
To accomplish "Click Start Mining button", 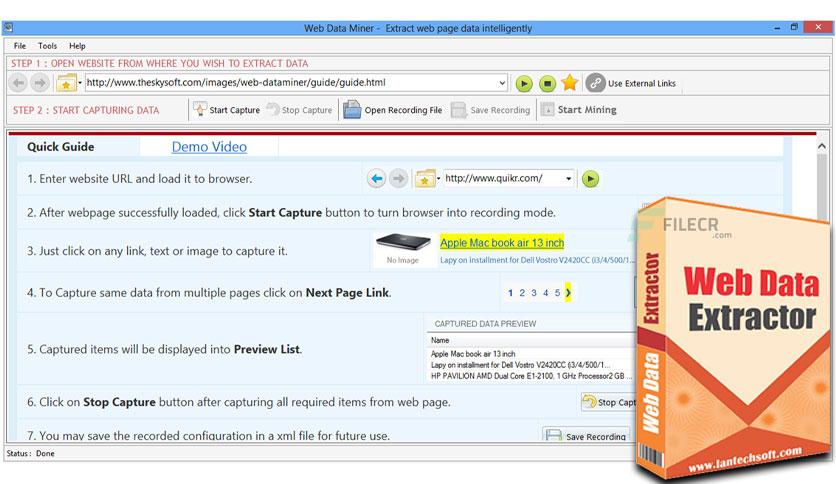I will (578, 110).
